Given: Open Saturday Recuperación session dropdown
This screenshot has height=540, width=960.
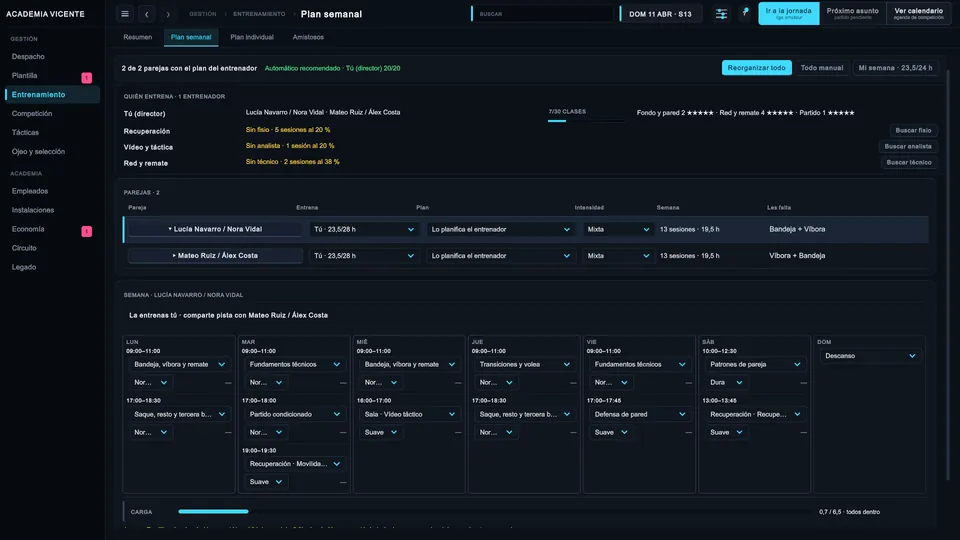Looking at the screenshot, I should 755,414.
